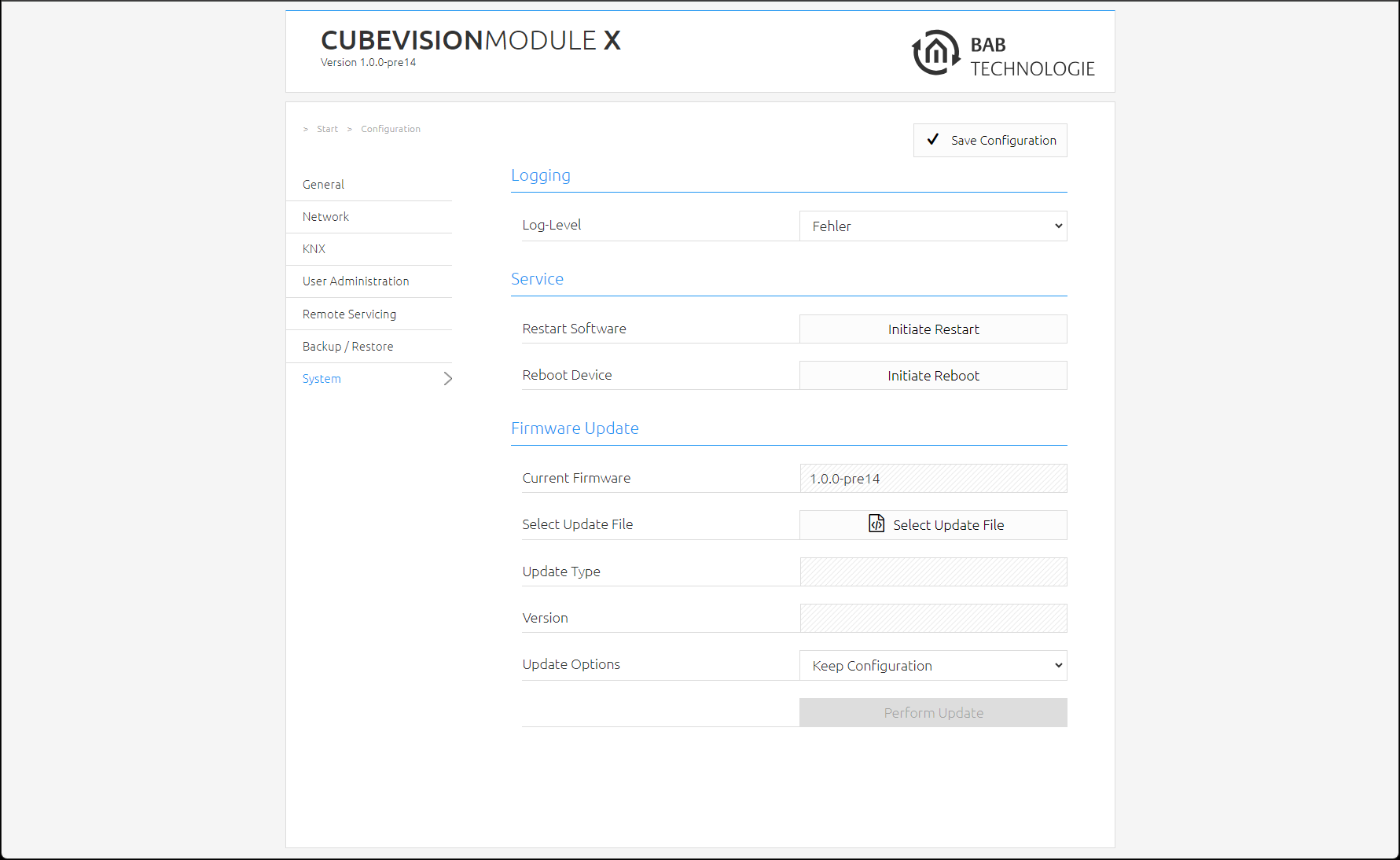Screen dimensions: 1400x860
Task: Open the Backup / Restore section
Action: (x=369, y=346)
